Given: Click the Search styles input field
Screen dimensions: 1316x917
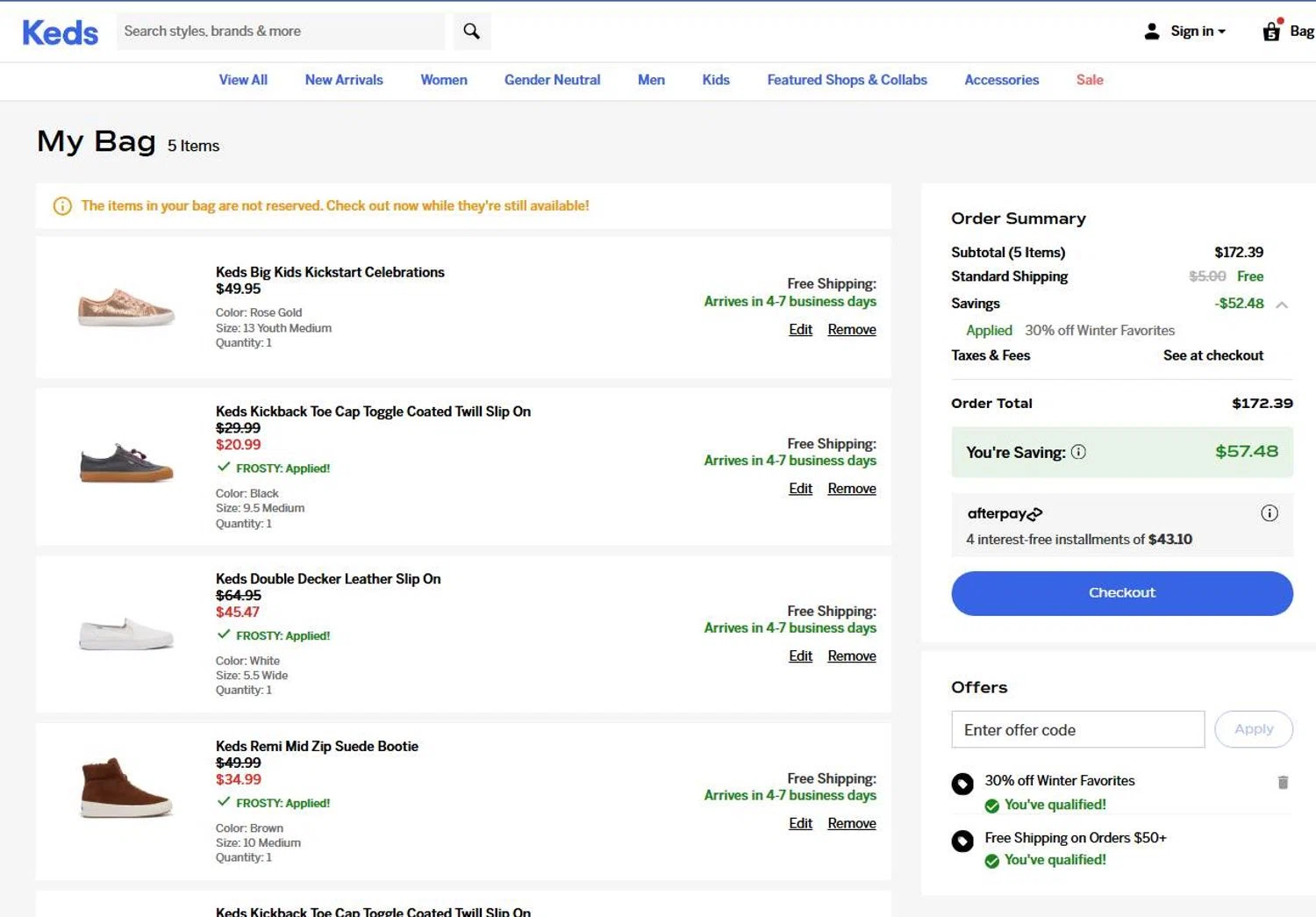Looking at the screenshot, I should [281, 32].
